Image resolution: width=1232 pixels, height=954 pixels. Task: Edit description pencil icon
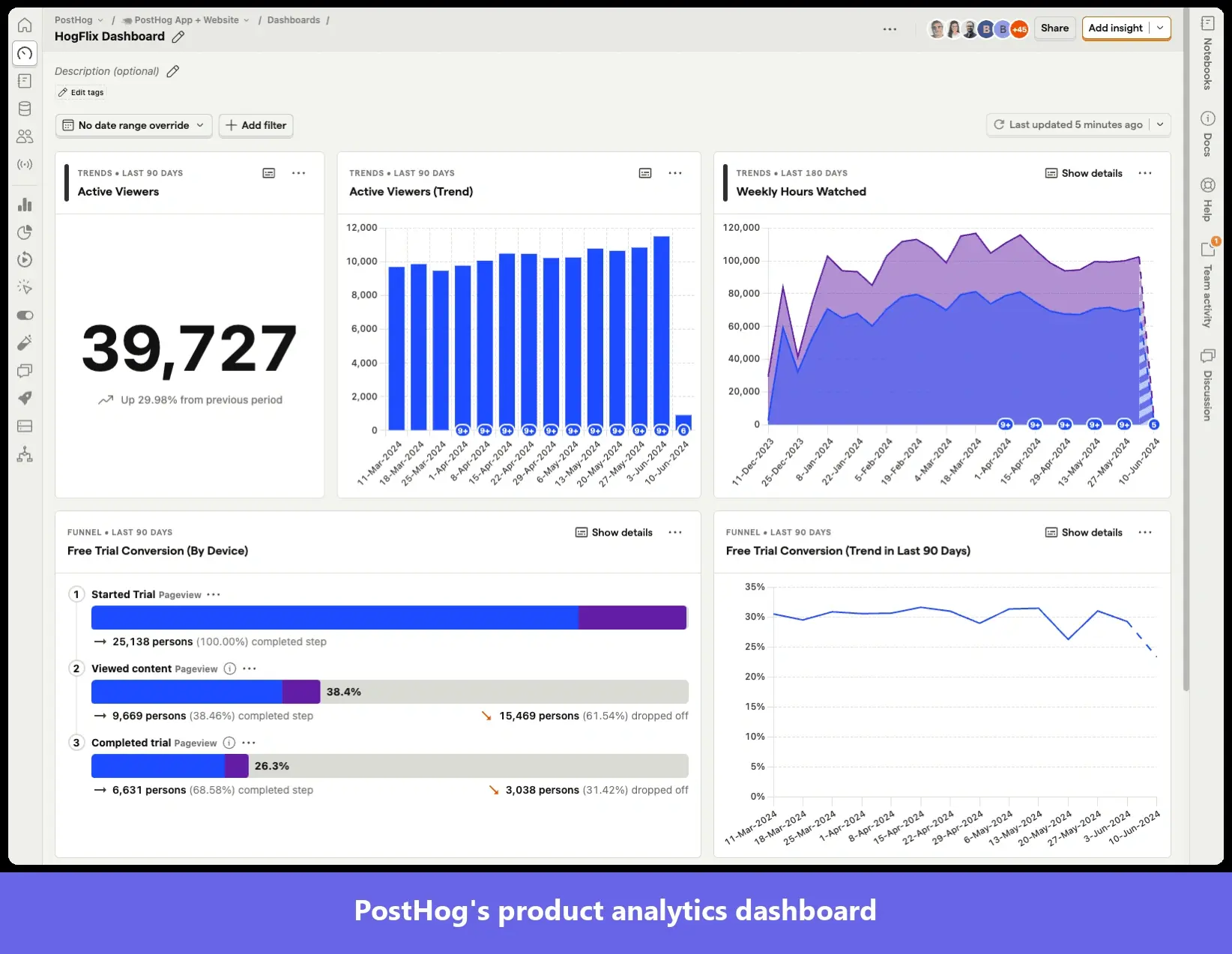(x=173, y=71)
